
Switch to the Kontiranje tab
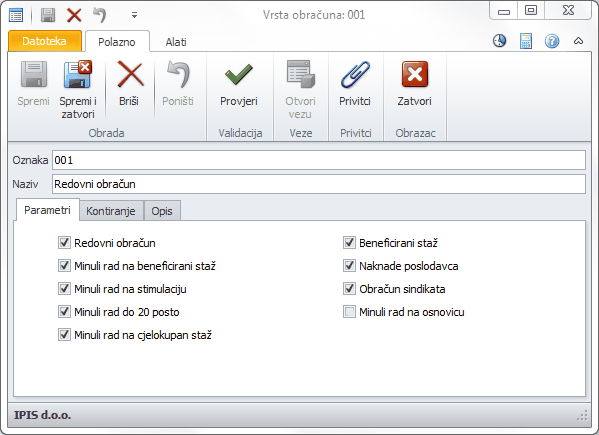[x=111, y=211]
